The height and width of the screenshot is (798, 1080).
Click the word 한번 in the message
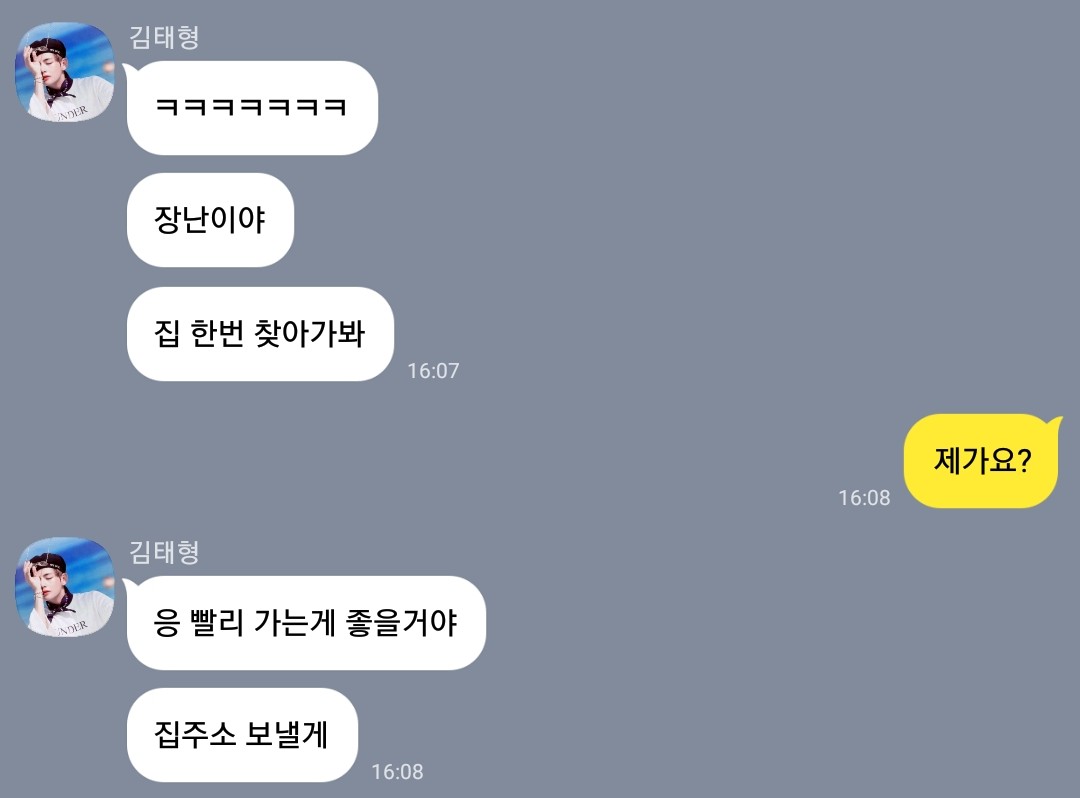pos(217,333)
